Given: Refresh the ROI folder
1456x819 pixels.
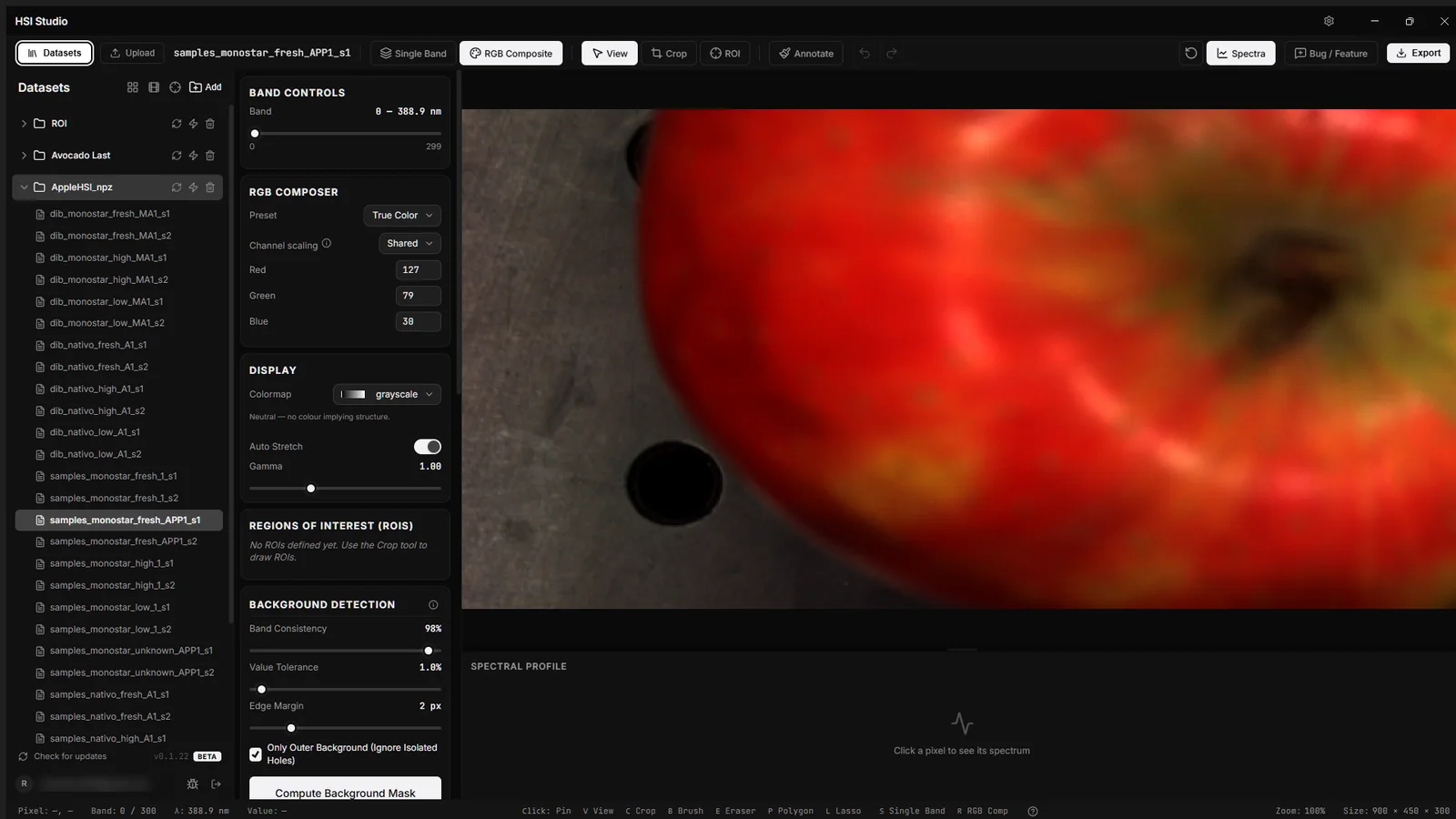Looking at the screenshot, I should (177, 124).
